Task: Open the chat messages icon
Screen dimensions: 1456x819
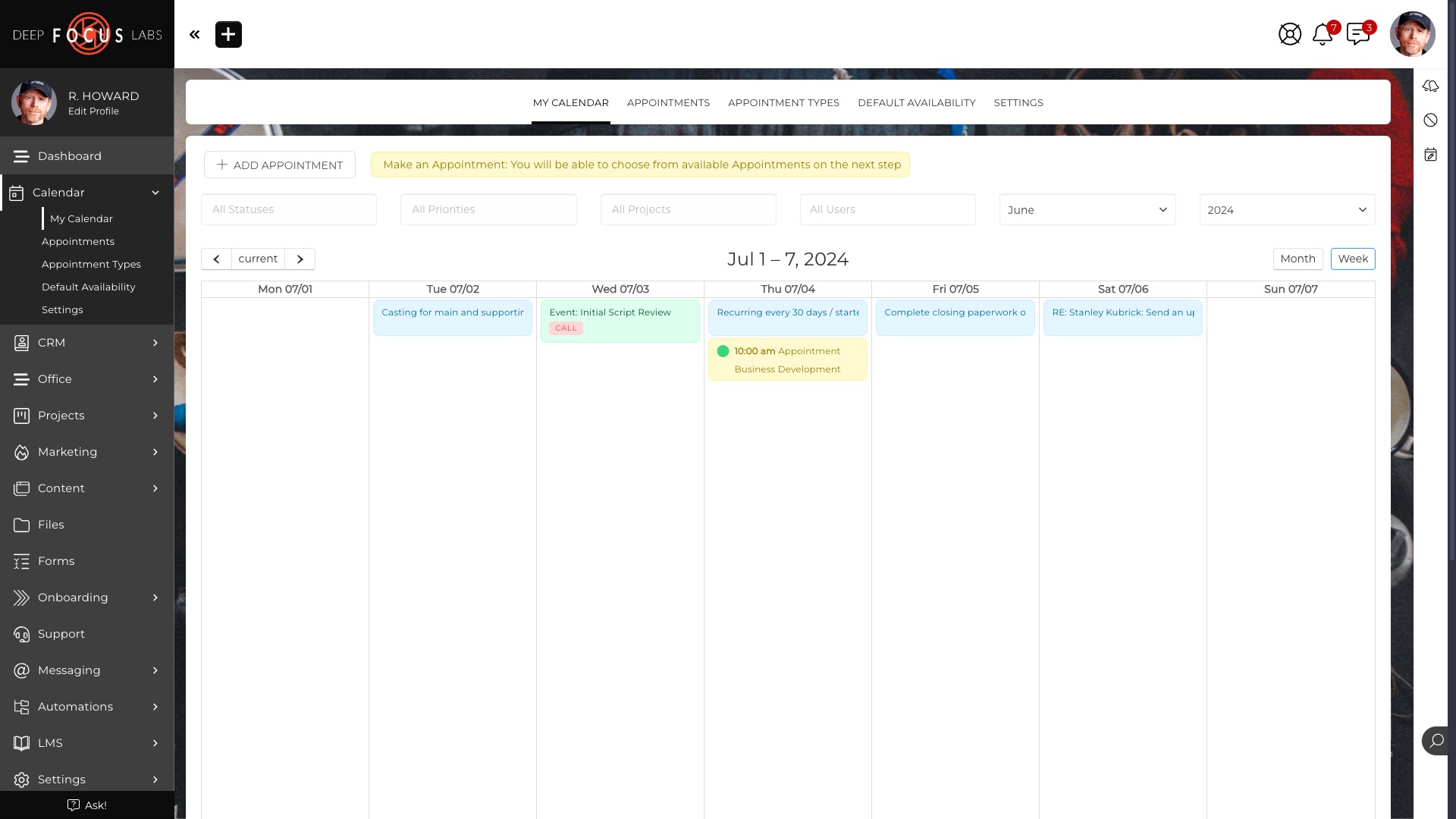Action: pos(1357,34)
